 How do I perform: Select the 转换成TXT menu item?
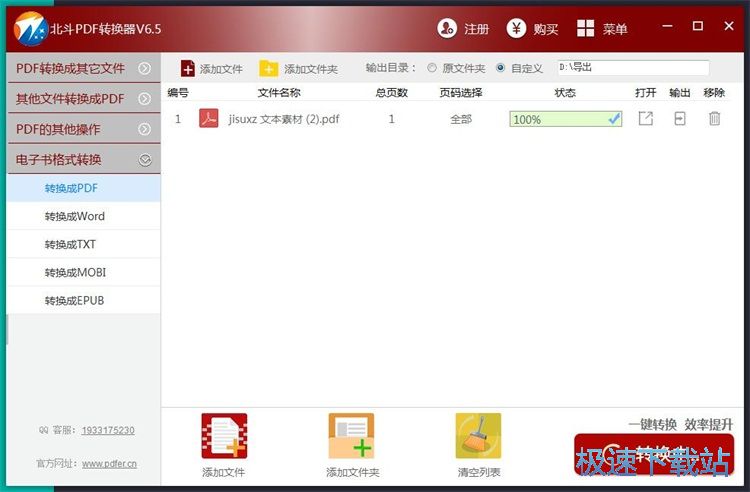click(x=84, y=244)
